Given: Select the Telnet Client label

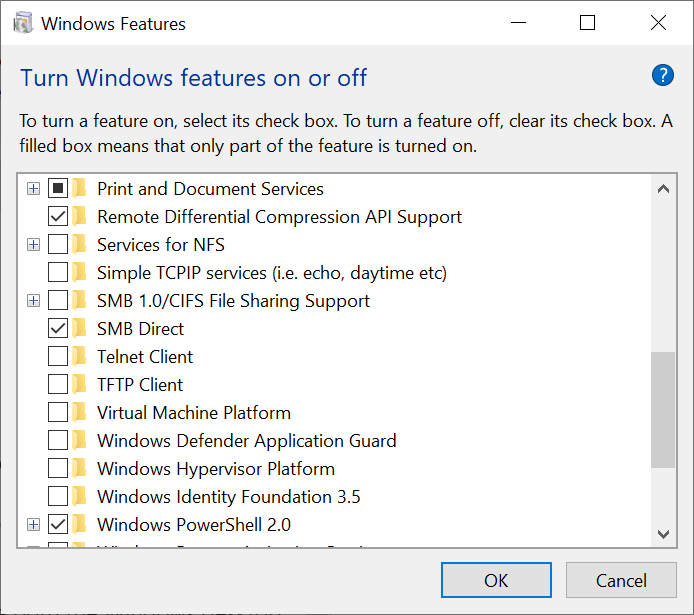Looking at the screenshot, I should (145, 357).
